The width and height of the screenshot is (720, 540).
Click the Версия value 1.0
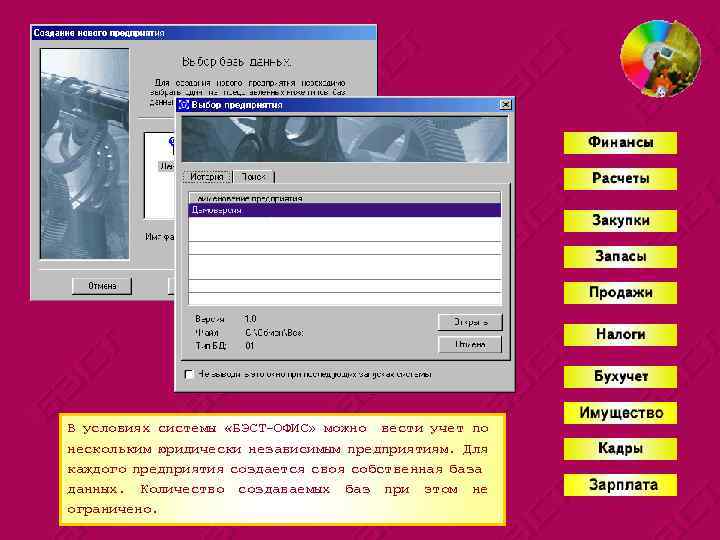[250, 319]
